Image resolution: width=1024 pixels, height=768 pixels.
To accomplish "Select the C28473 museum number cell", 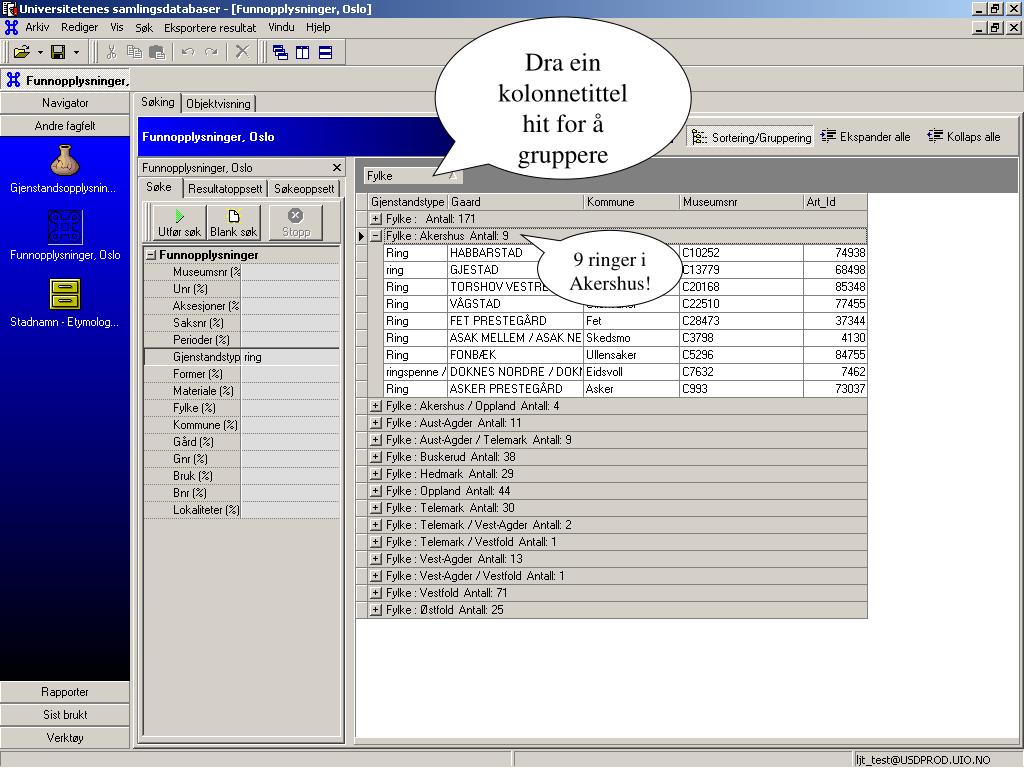I will point(741,321).
